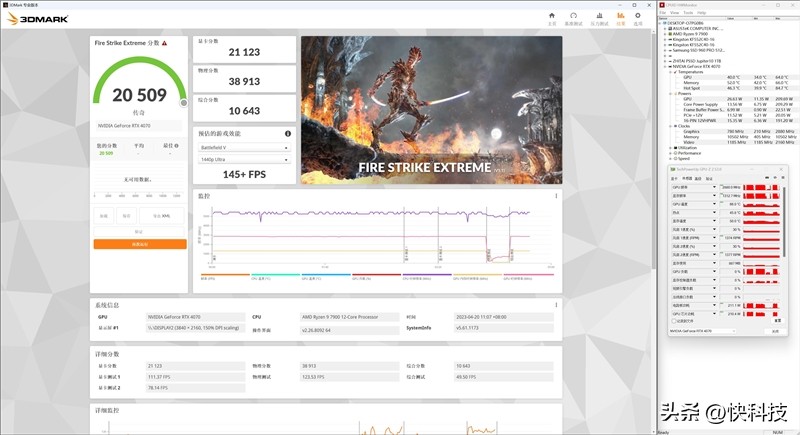Open the 3DMark Benchmarks tab icon
This screenshot has width=800, height=435.
click(573, 16)
